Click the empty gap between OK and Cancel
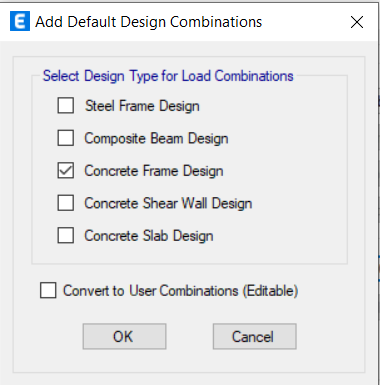 pos(189,336)
